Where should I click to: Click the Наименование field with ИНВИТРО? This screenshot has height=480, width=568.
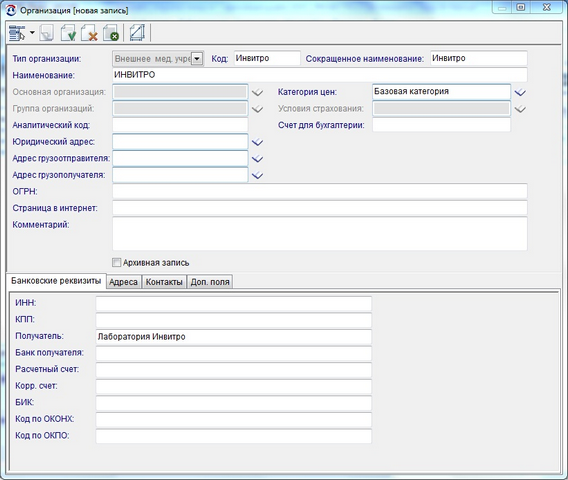[320, 75]
